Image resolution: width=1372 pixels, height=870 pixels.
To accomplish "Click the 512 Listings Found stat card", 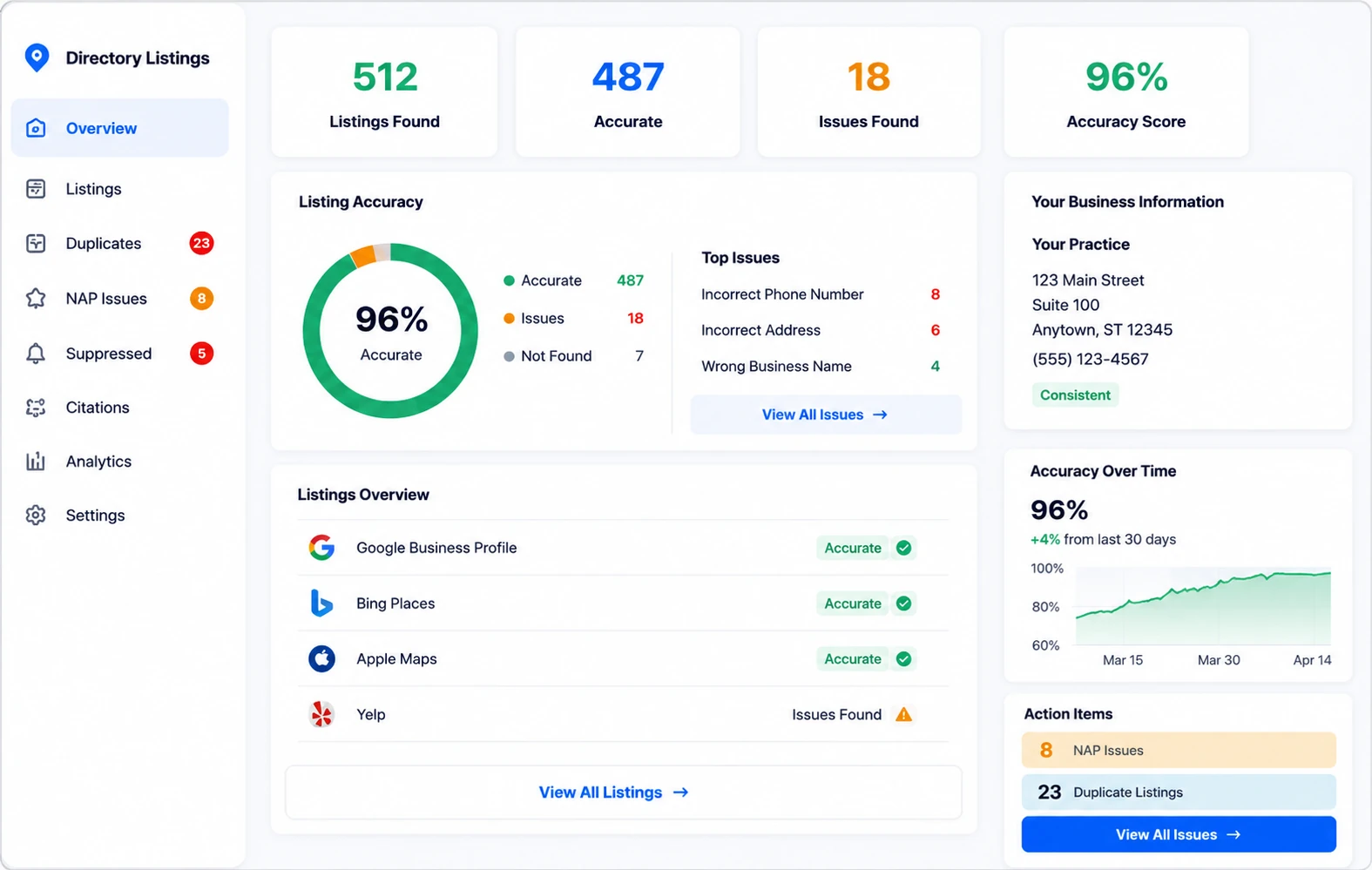I will tap(384, 92).
